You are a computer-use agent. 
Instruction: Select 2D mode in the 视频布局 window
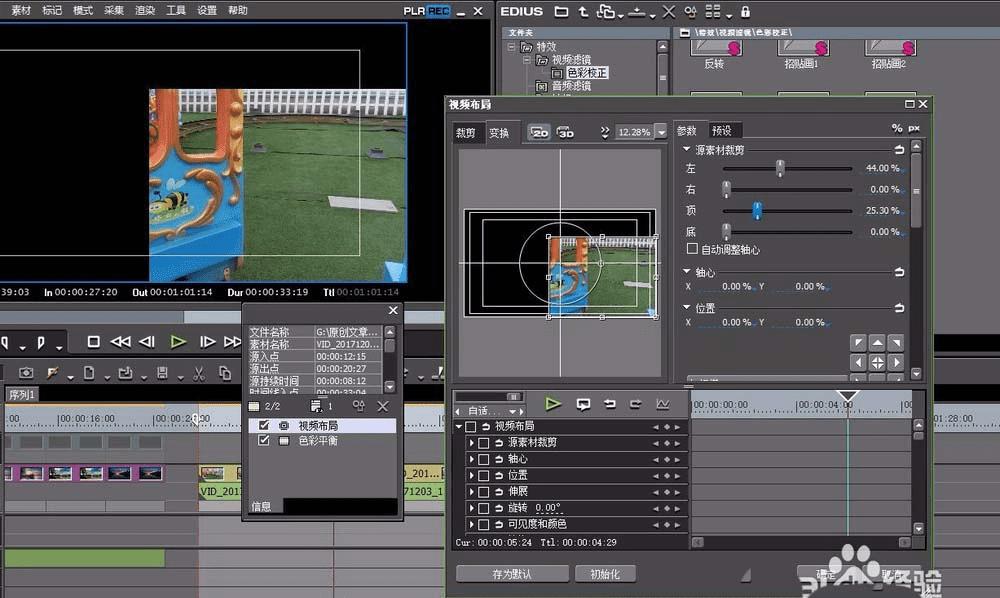pos(540,132)
